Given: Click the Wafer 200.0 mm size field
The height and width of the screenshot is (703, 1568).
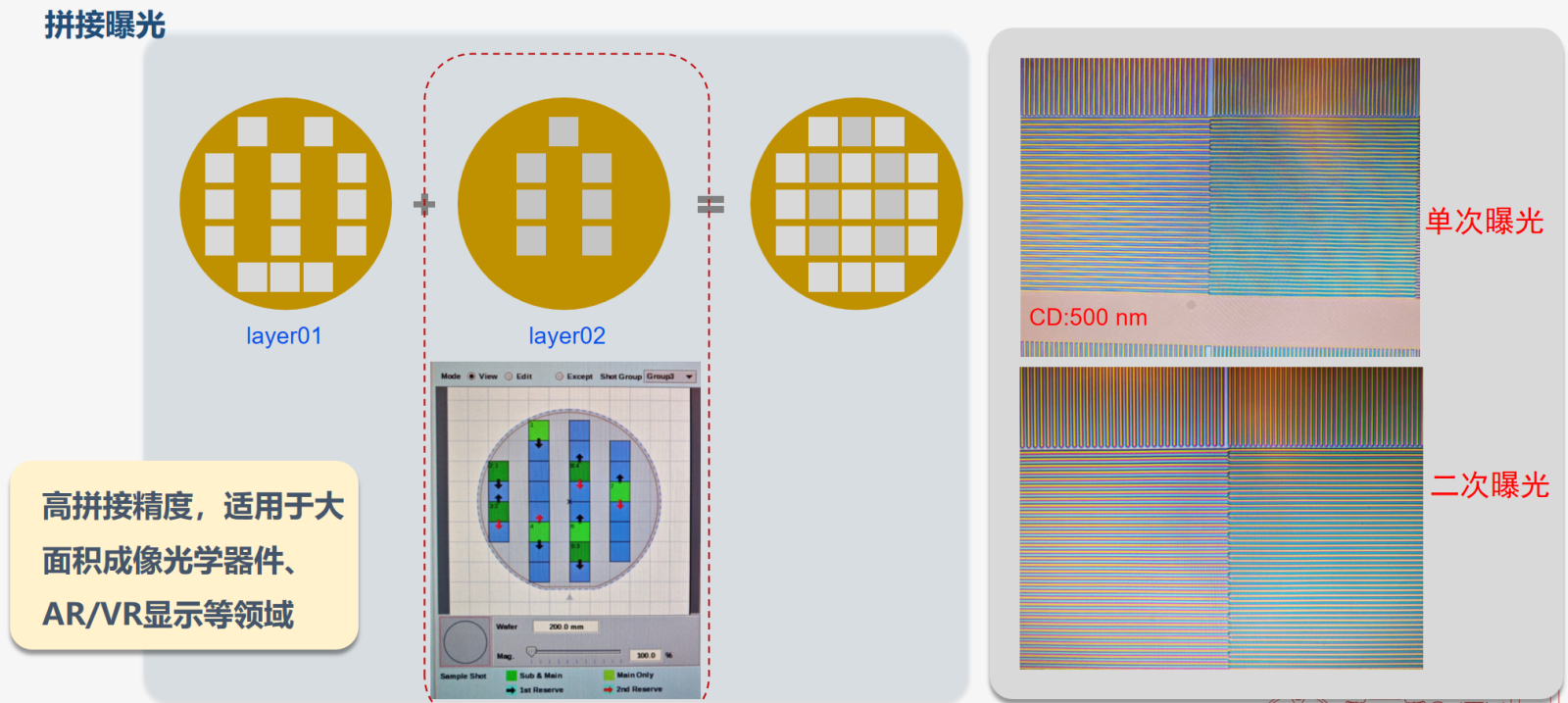Looking at the screenshot, I should click(x=565, y=627).
